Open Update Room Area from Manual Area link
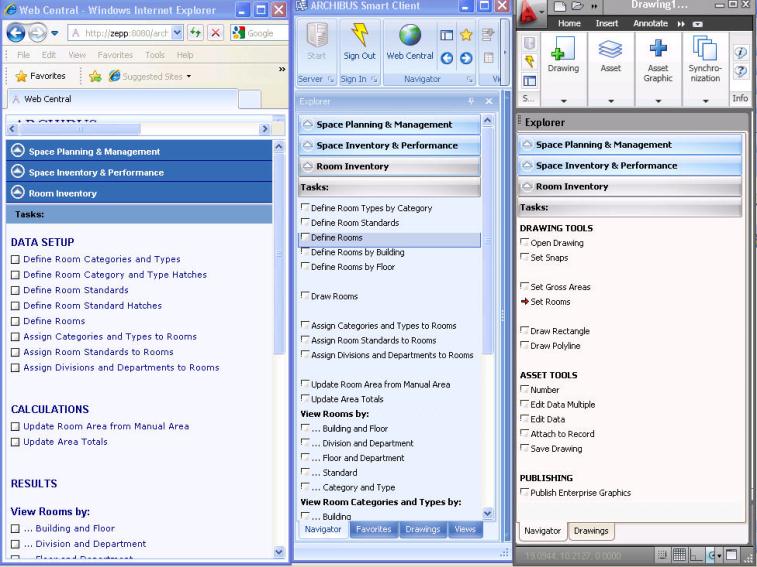Screen dimensions: 757x567 click(106, 426)
